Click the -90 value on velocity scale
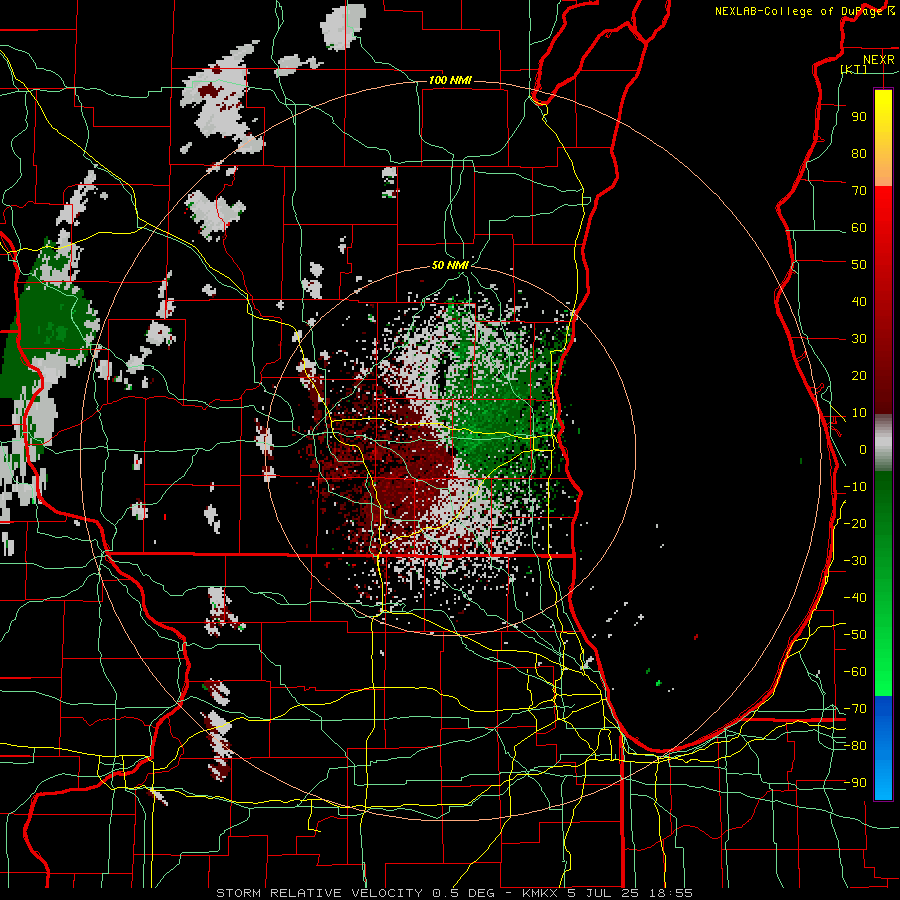 tap(855, 783)
